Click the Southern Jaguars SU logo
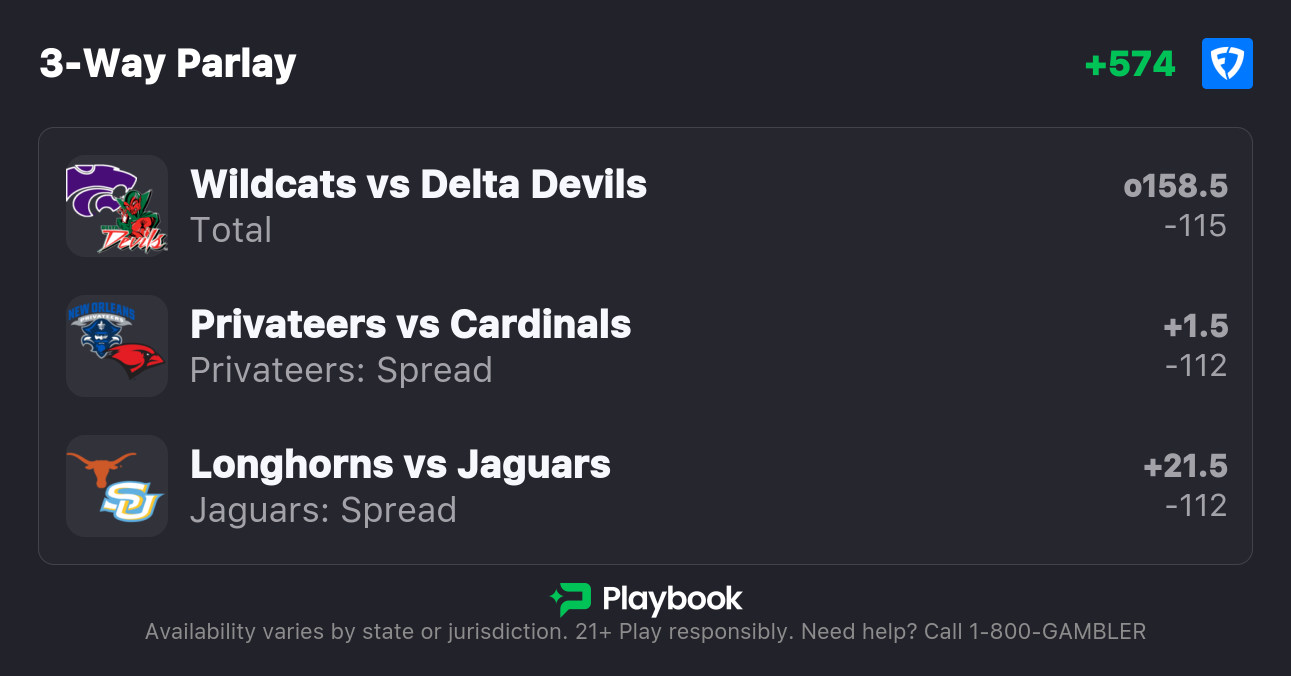The image size is (1291, 676). (x=131, y=503)
